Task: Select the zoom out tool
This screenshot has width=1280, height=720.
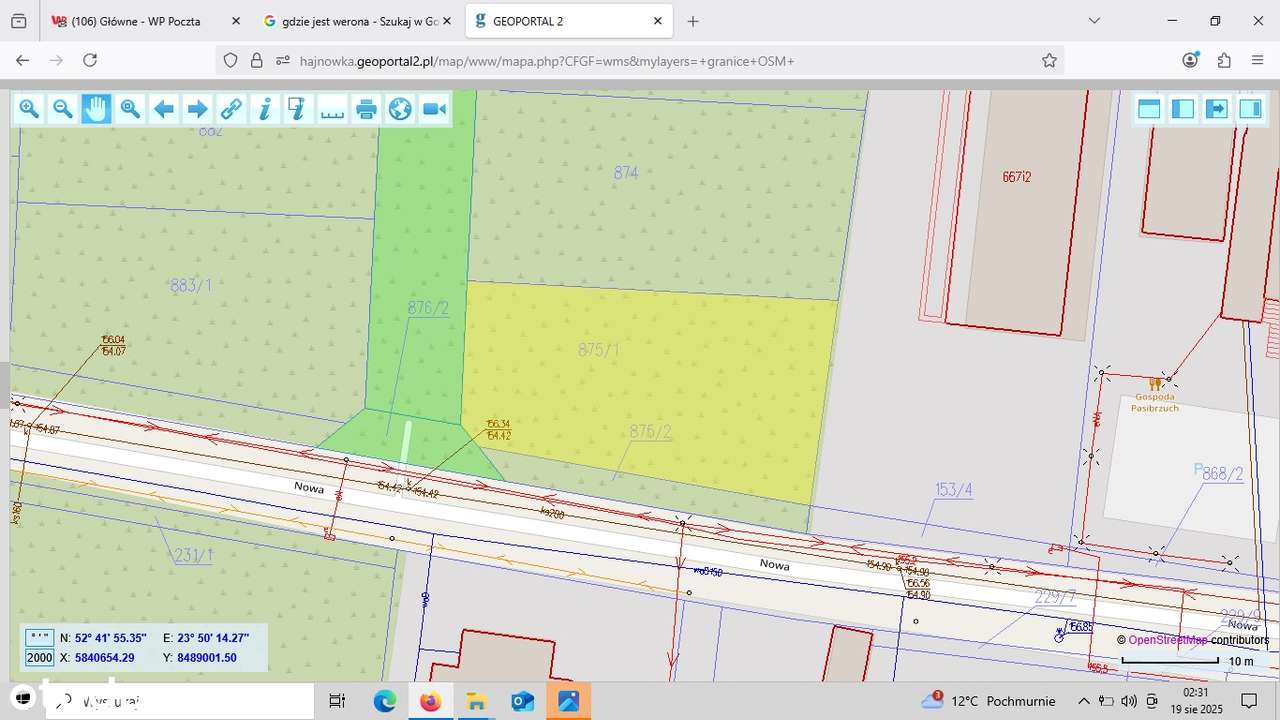Action: (62, 109)
